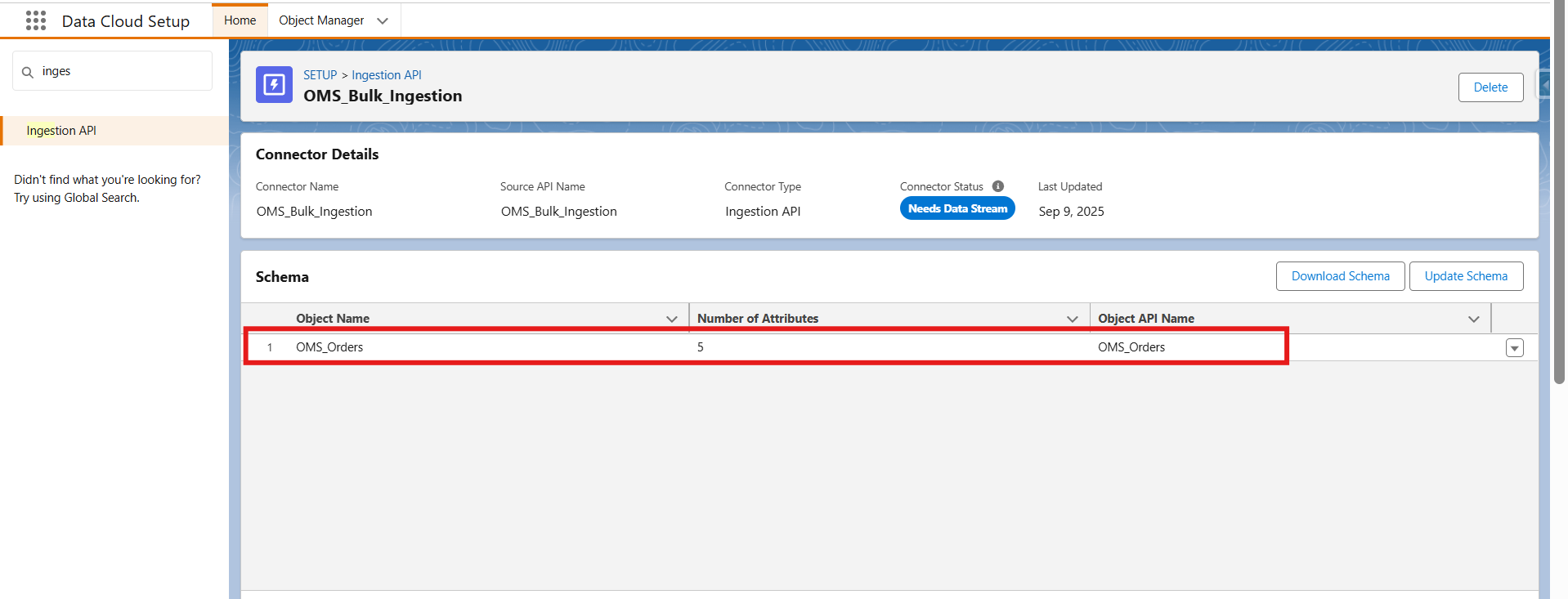This screenshot has width=1568, height=599.
Task: Open the App Launcher dots grid
Action: pyautogui.click(x=36, y=20)
